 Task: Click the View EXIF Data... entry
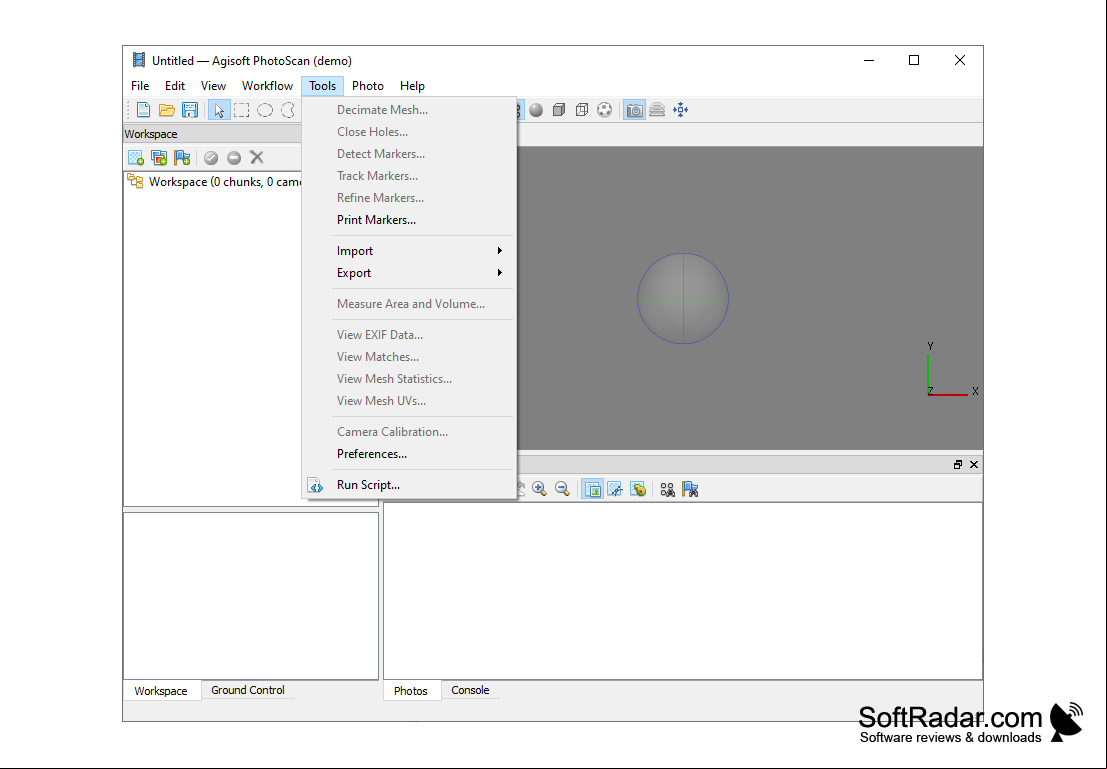coord(409,335)
